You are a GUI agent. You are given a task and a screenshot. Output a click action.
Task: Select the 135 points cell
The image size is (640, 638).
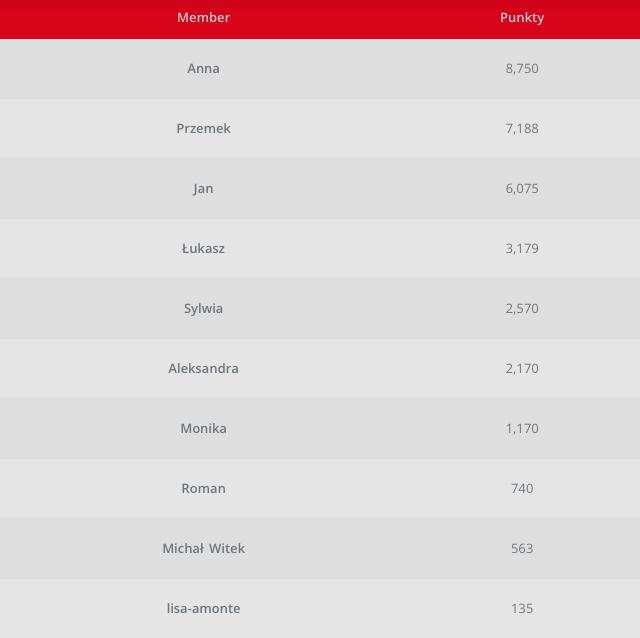click(522, 608)
